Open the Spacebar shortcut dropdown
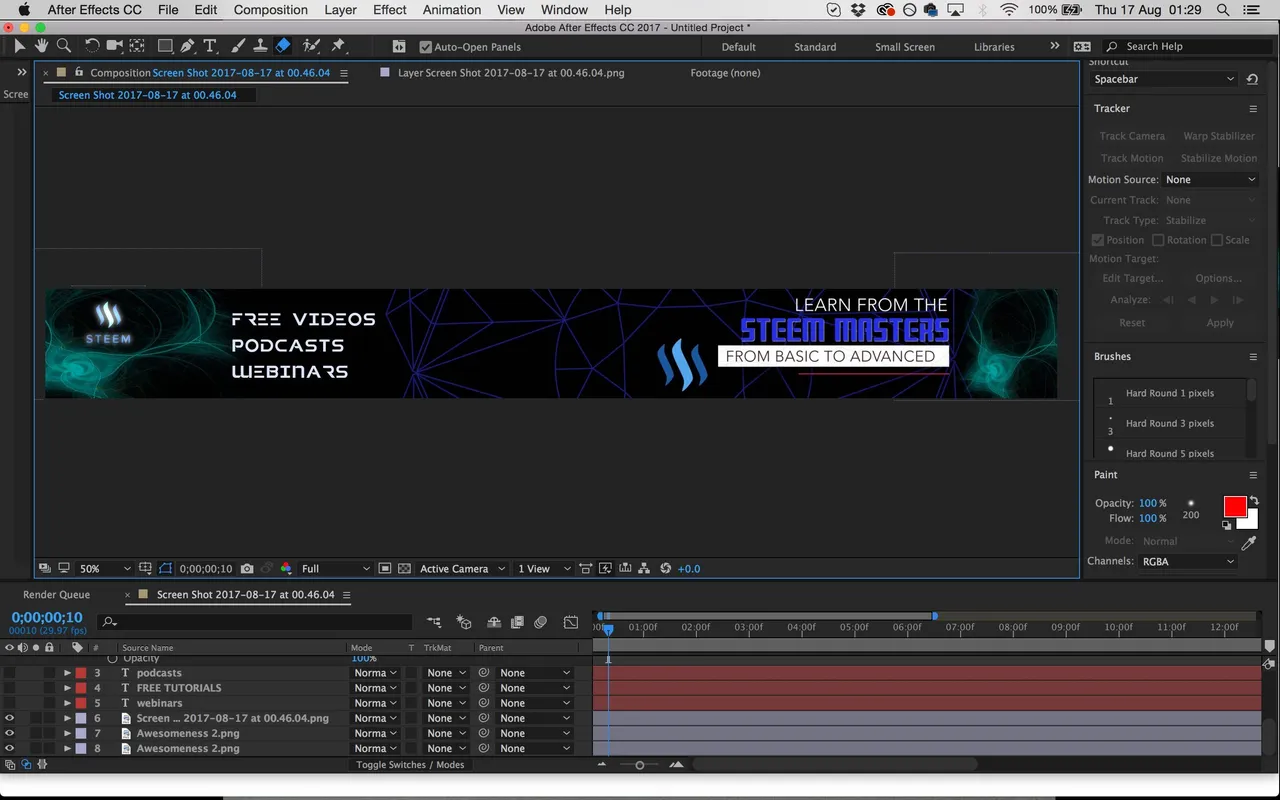Image resolution: width=1280 pixels, height=800 pixels. click(x=1164, y=79)
